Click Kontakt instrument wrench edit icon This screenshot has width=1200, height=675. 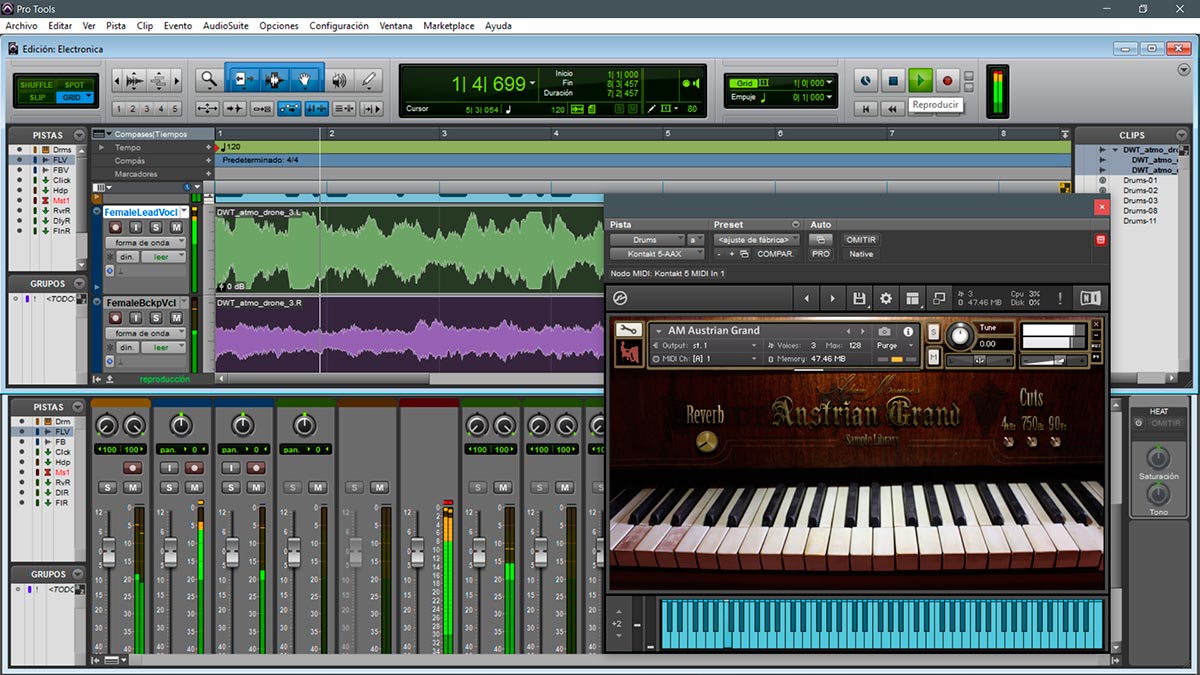628,329
